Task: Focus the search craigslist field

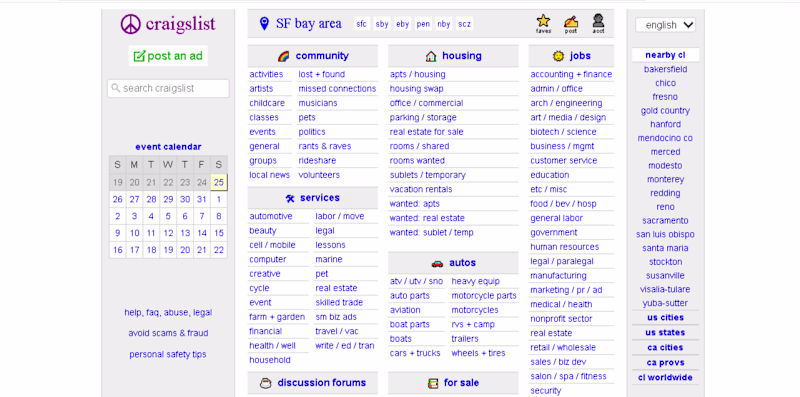Action: tap(168, 88)
